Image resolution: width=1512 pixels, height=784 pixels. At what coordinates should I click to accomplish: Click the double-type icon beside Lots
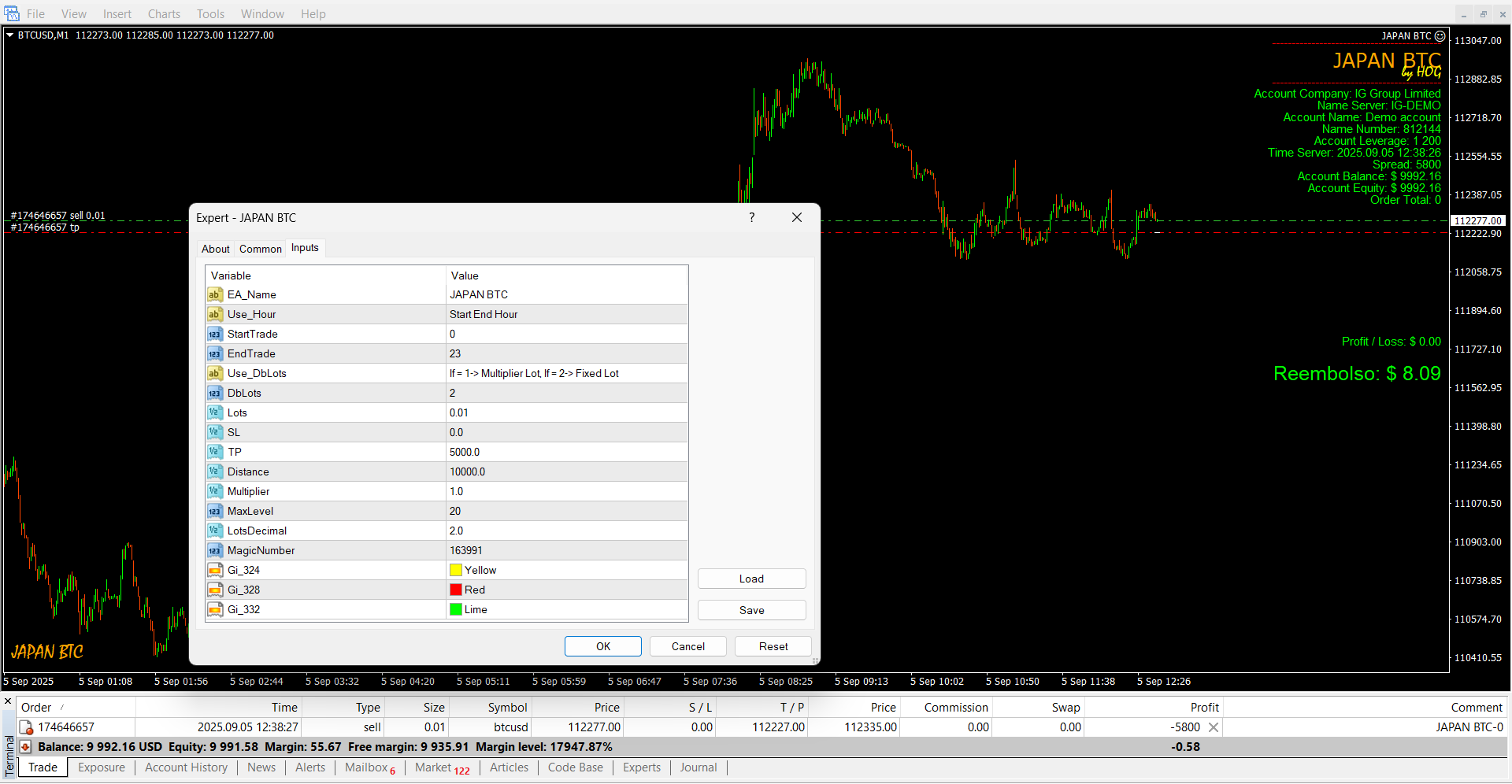(214, 412)
